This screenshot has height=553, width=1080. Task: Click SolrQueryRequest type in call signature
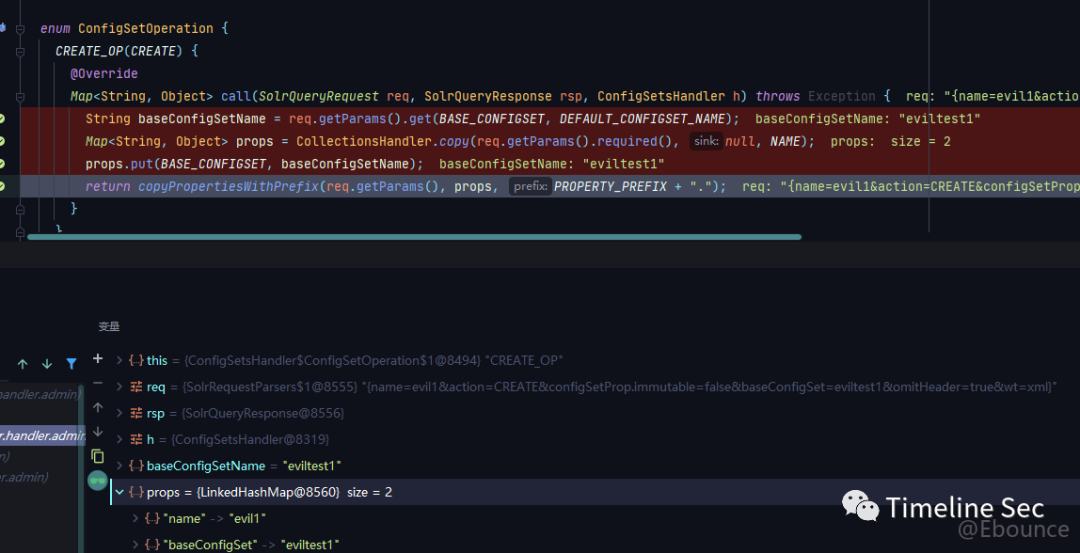point(319,96)
